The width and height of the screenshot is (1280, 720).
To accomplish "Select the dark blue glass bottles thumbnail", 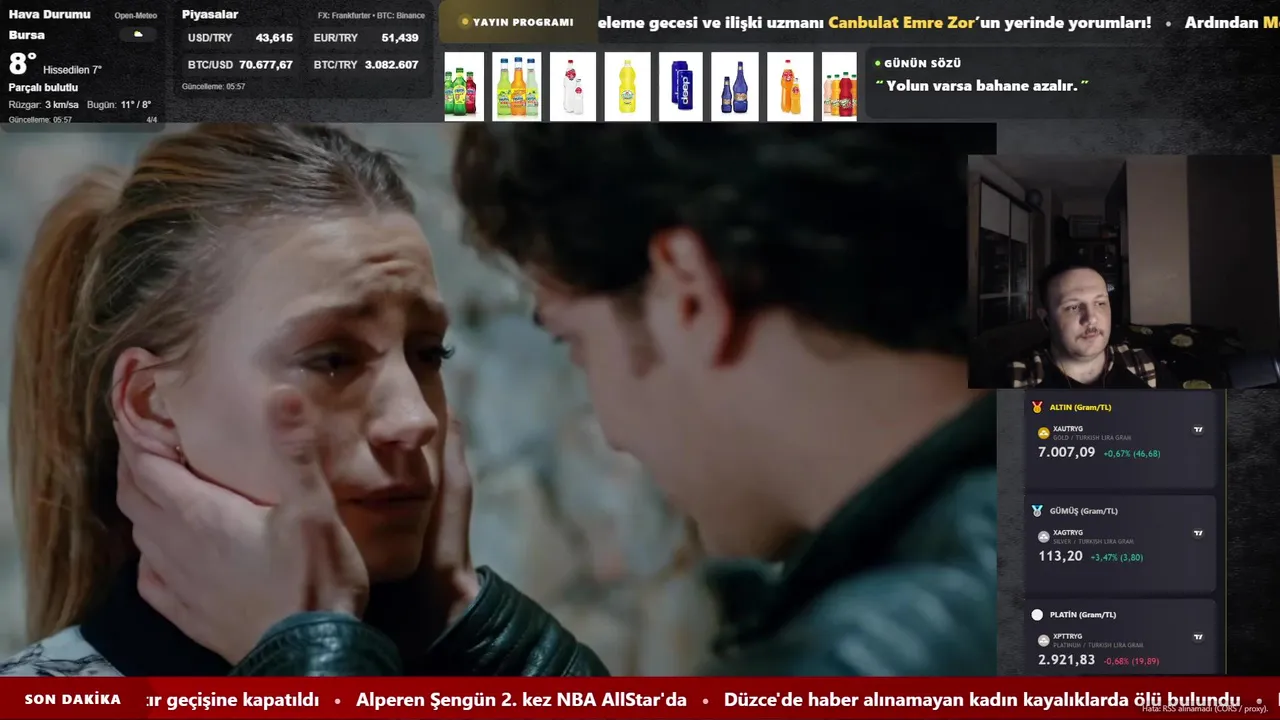I will click(734, 87).
